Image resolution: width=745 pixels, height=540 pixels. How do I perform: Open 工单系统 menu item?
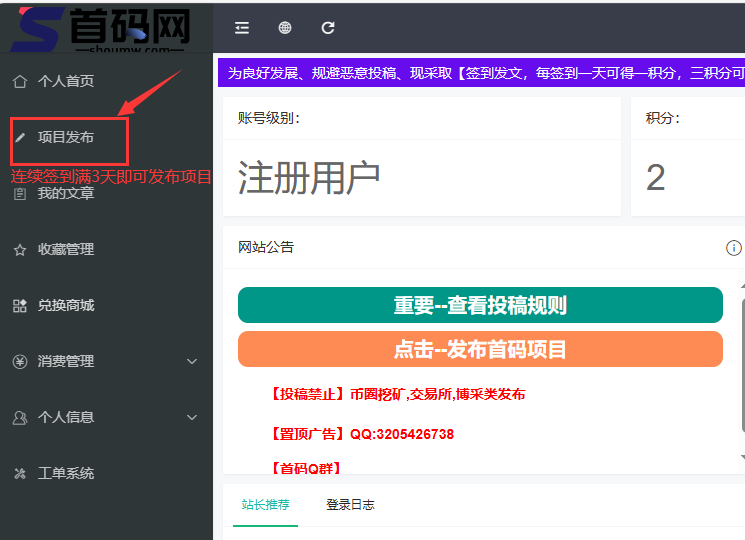click(x=106, y=474)
